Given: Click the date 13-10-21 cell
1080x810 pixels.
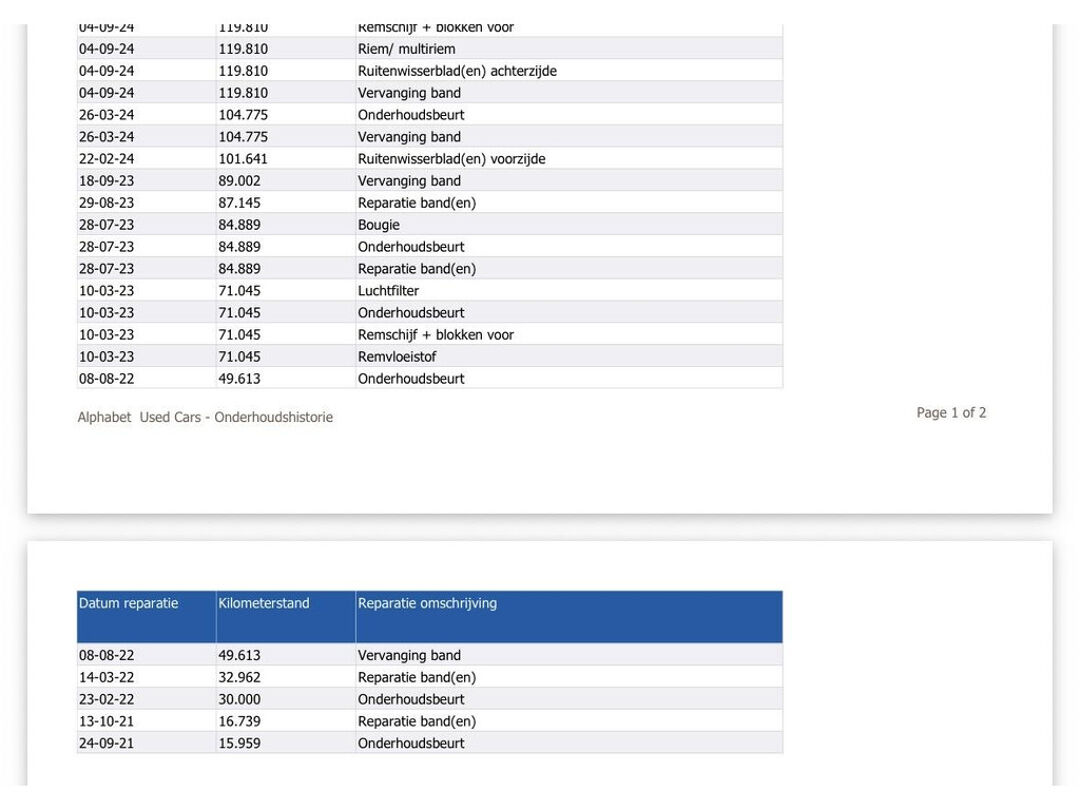Looking at the screenshot, I should click(x=107, y=722).
